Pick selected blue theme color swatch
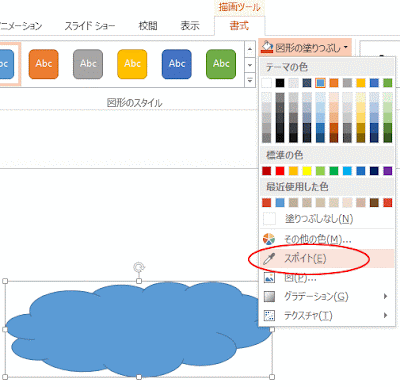Viewport: 400px width, 387px height. (x=320, y=83)
